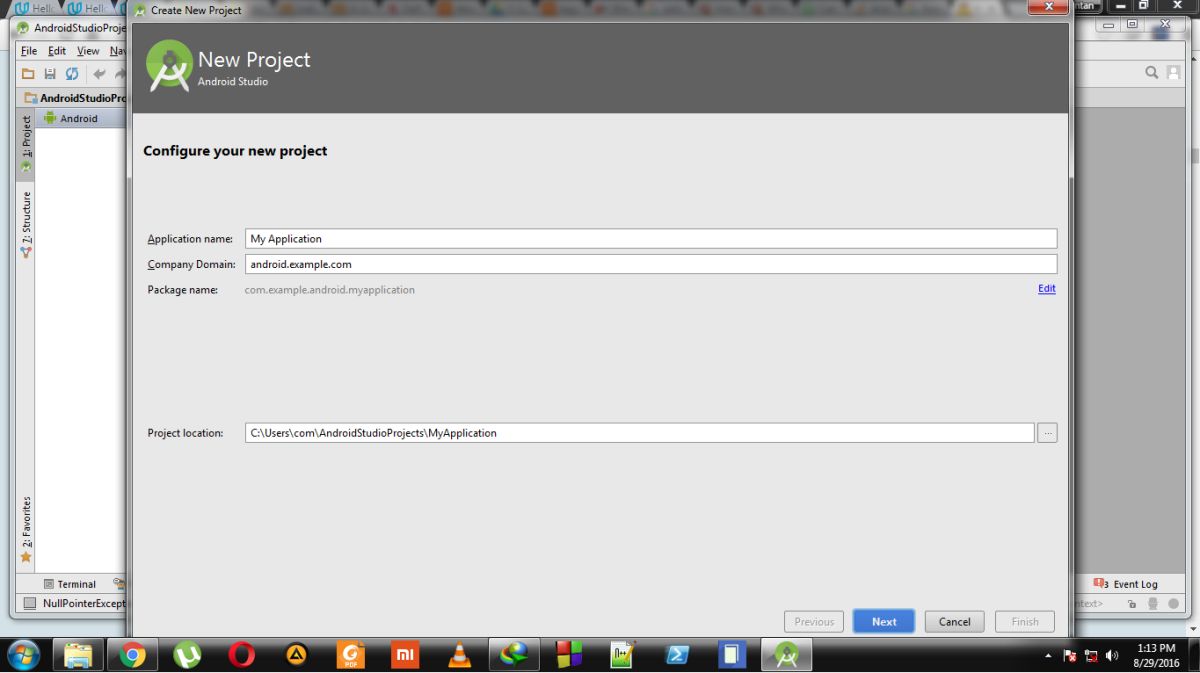This screenshot has width=1200, height=673.
Task: Click the Undo arrow in toolbar
Action: 100,74
